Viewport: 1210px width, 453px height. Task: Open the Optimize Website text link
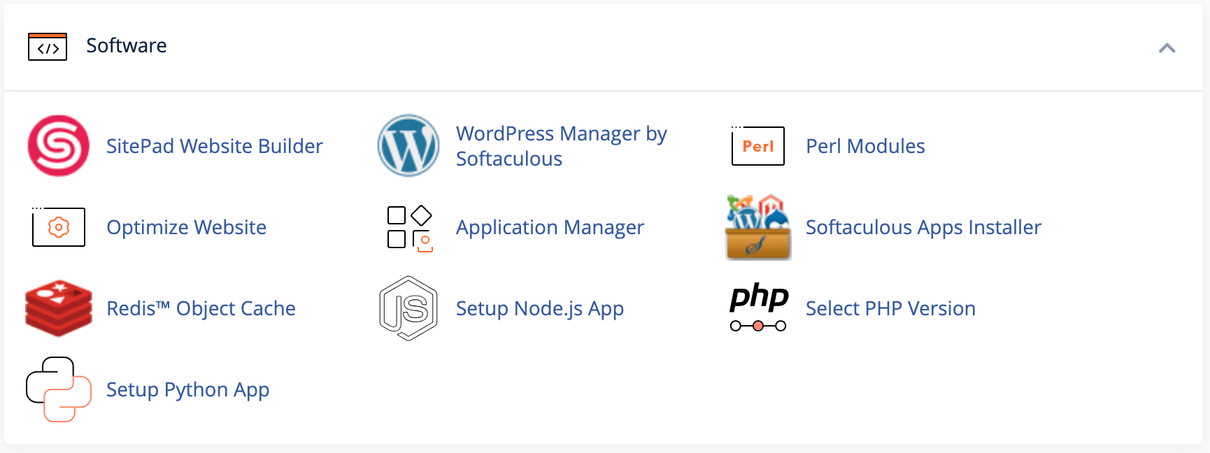pos(186,228)
